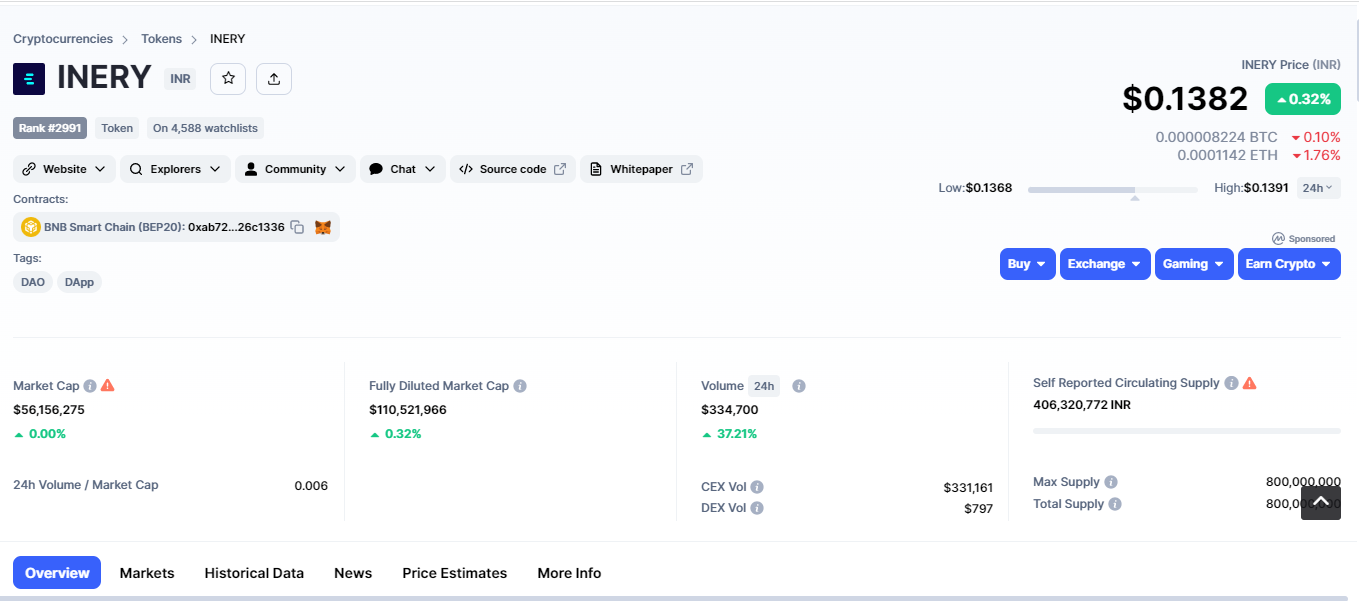Click the On 4,588 watchlists badge
This screenshot has height=601, width=1359.
[205, 128]
